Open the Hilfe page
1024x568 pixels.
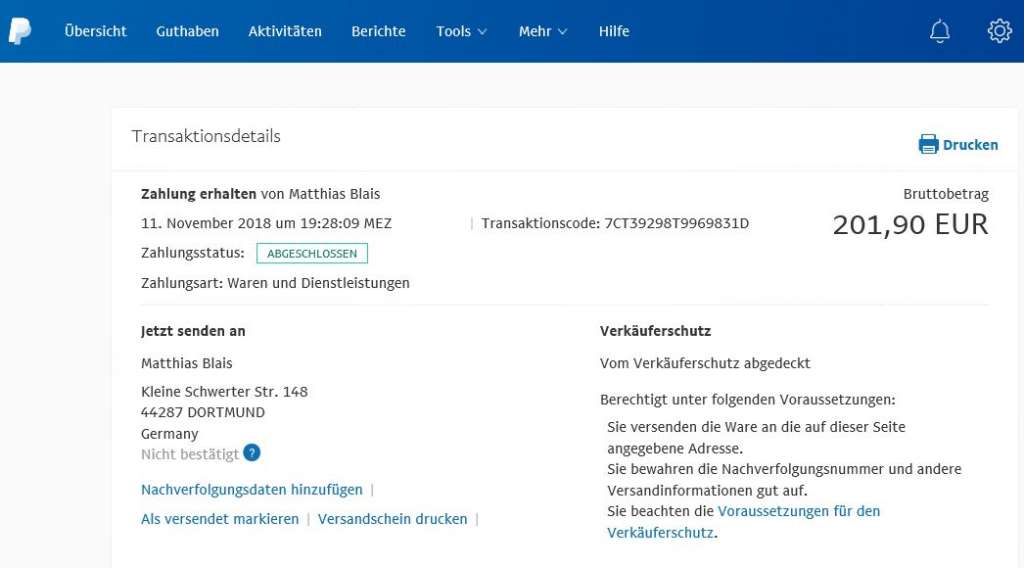pyautogui.click(x=614, y=31)
